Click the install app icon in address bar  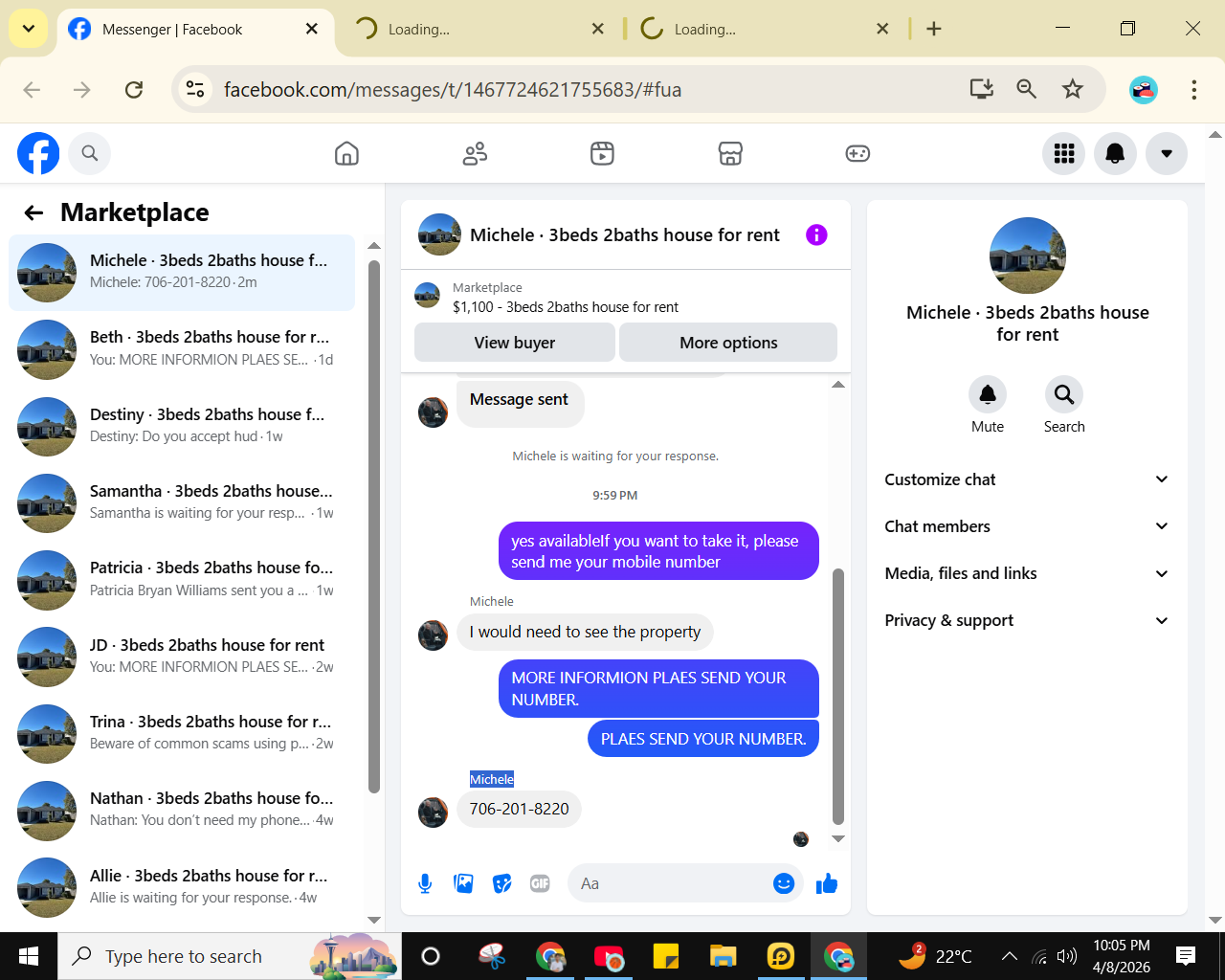tap(982, 90)
